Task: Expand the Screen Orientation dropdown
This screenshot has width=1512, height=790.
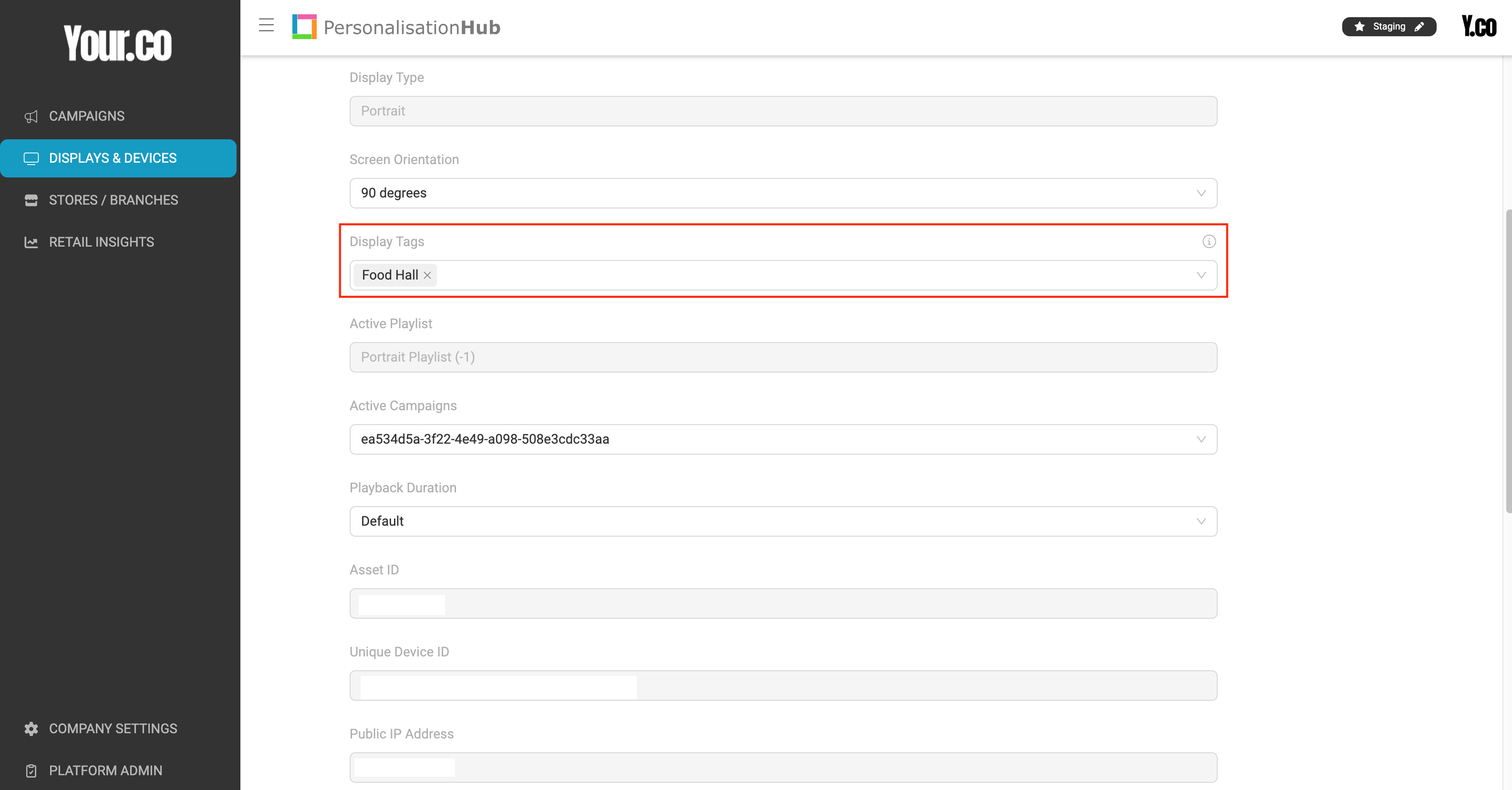Action: point(1201,193)
